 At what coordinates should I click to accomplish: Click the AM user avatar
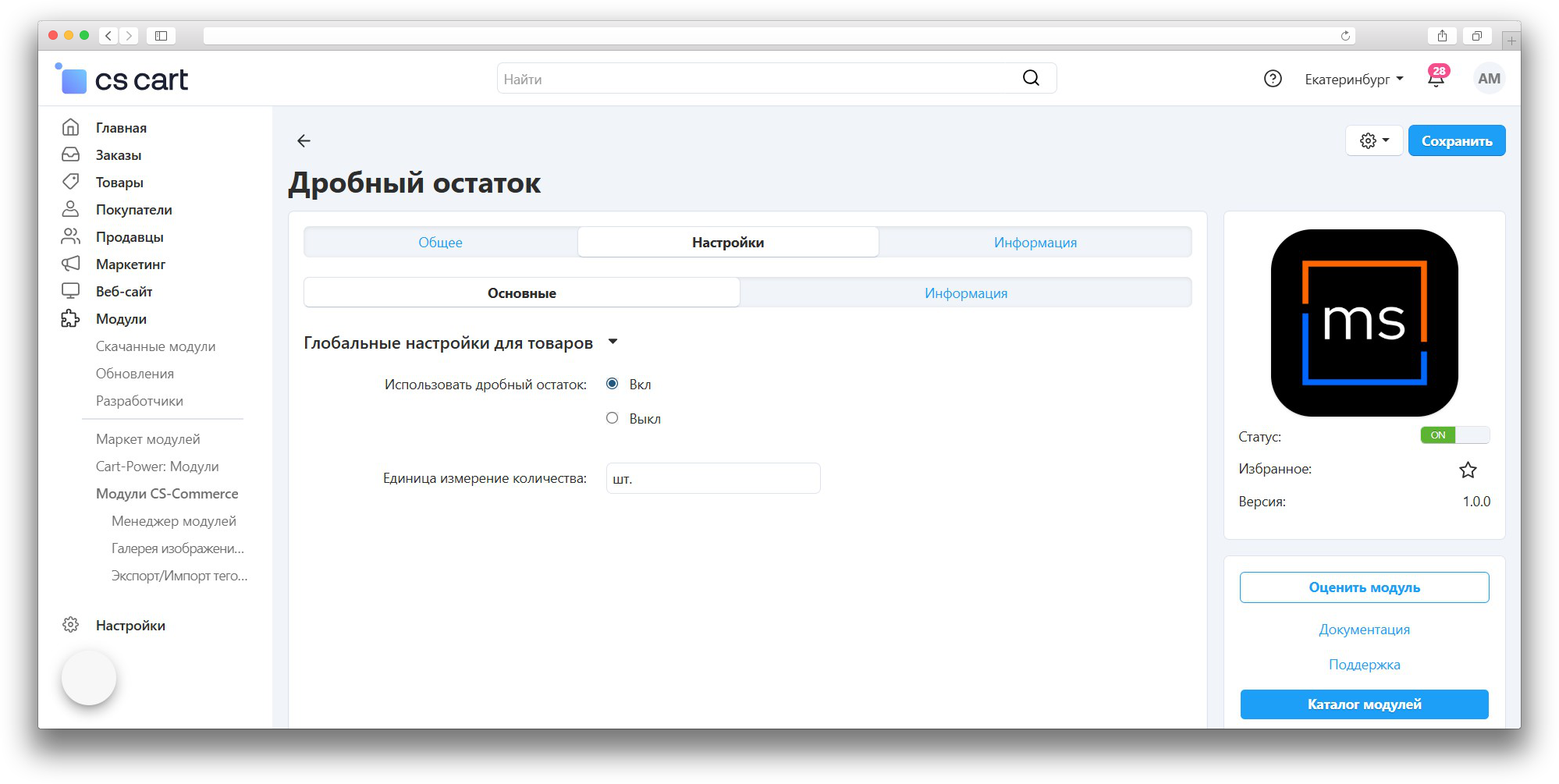click(1488, 79)
